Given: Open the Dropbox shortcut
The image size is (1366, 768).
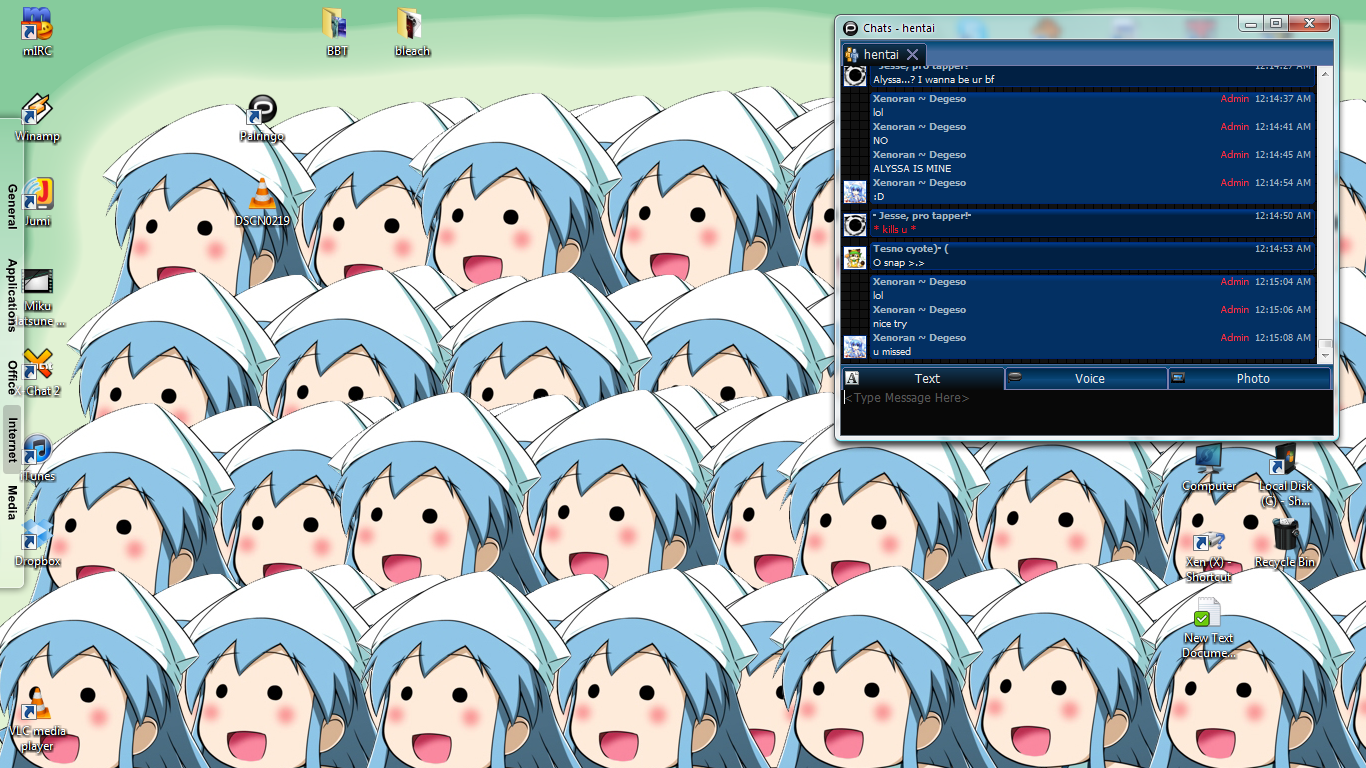Looking at the screenshot, I should (37, 537).
